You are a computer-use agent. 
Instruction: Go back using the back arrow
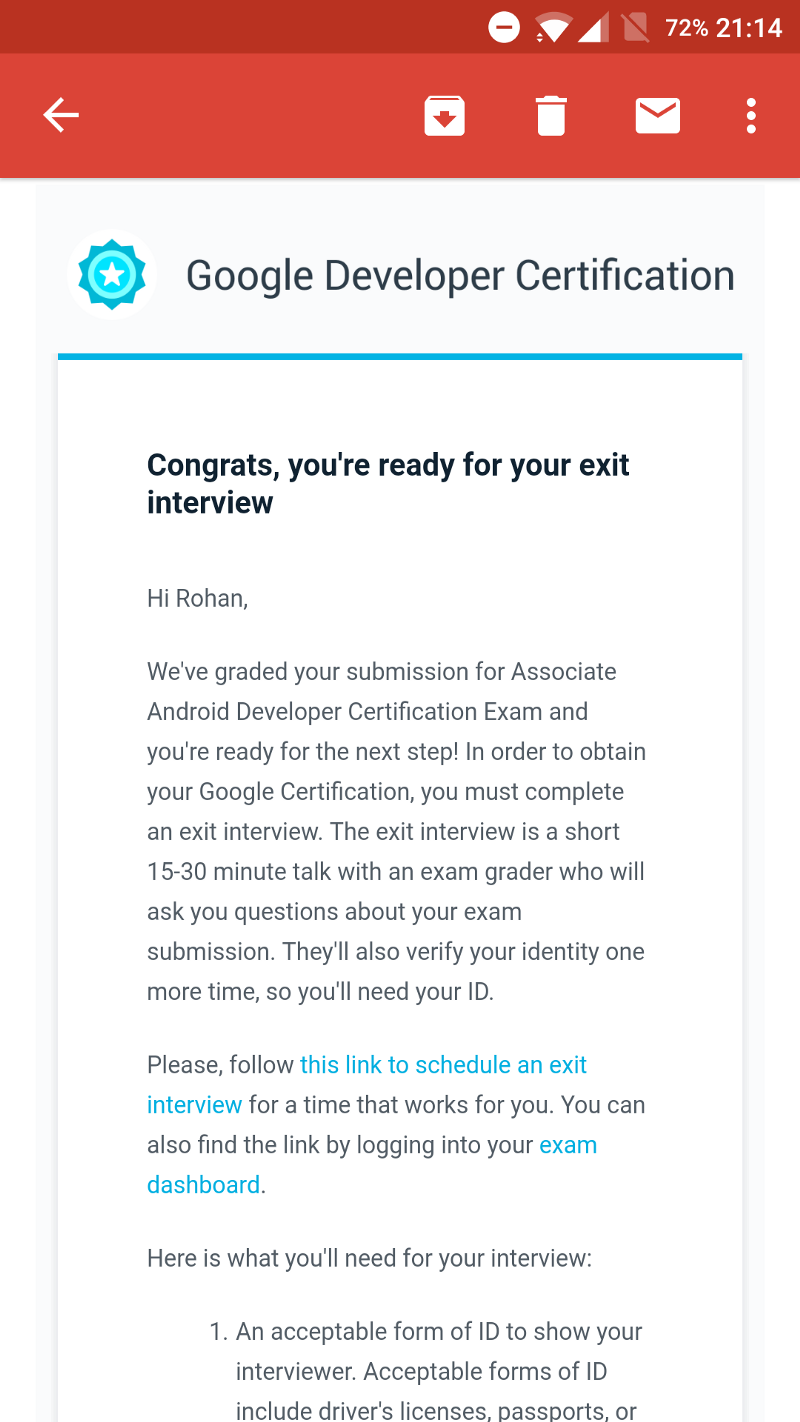[61, 116]
